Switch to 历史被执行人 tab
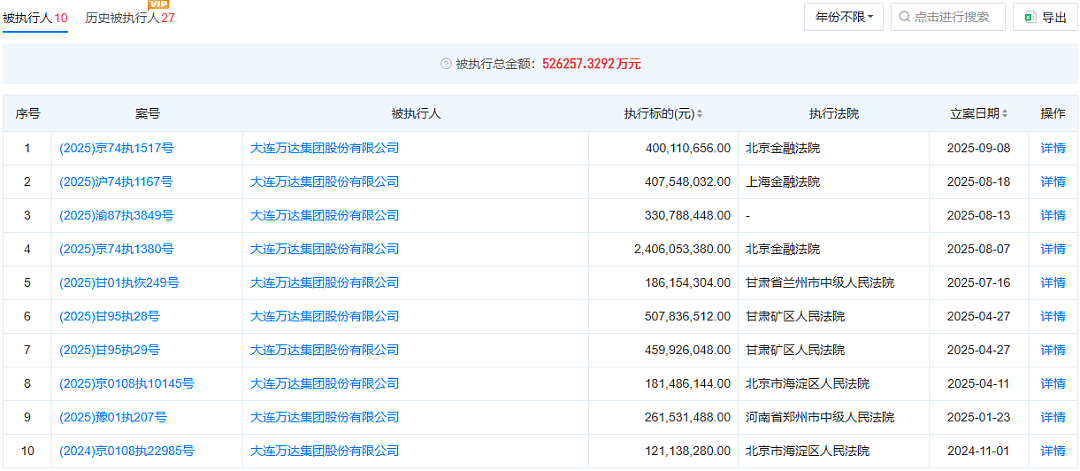The image size is (1080, 471). coord(129,19)
